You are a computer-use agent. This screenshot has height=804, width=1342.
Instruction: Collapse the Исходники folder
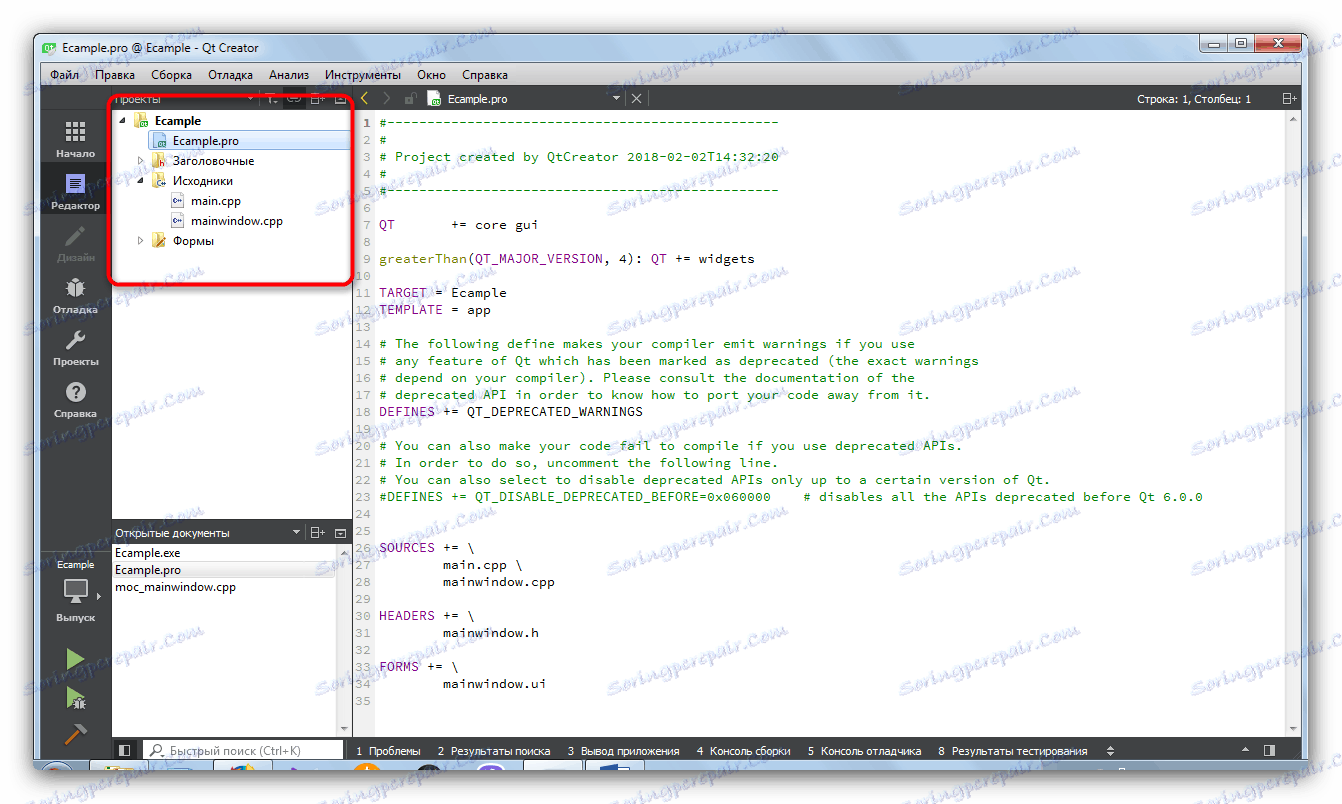[141, 181]
